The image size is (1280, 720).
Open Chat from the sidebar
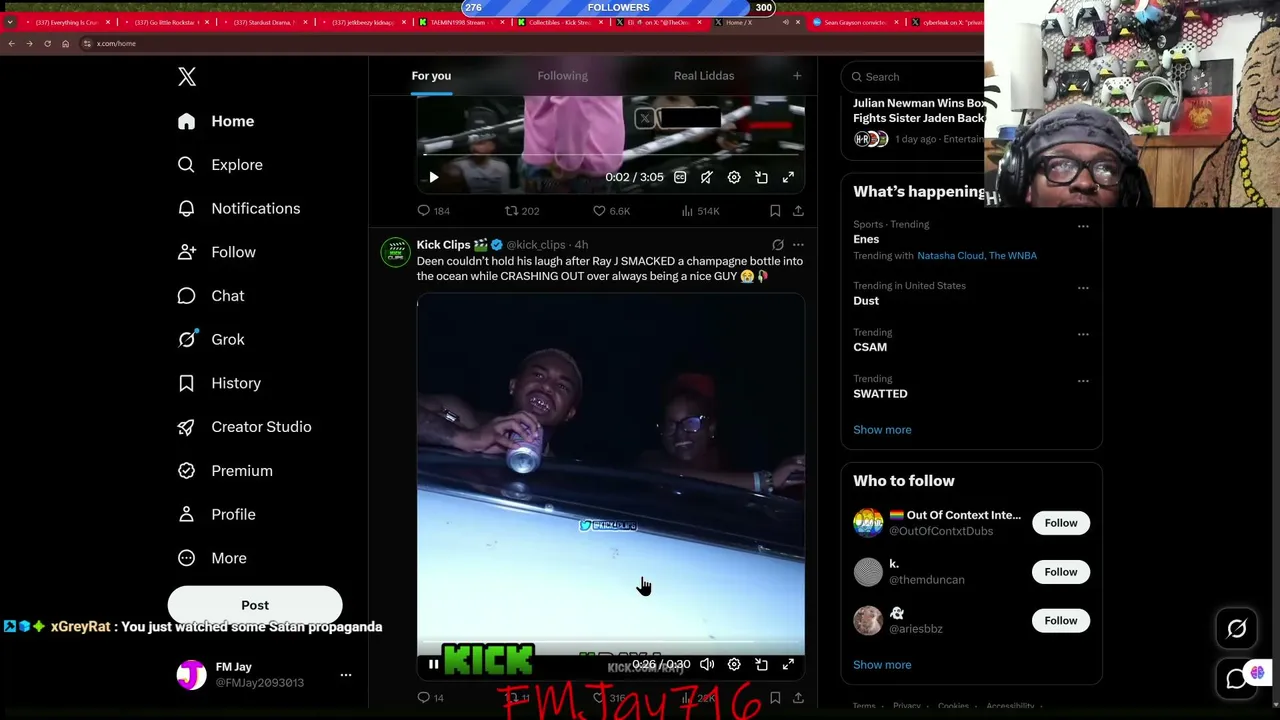point(210,296)
